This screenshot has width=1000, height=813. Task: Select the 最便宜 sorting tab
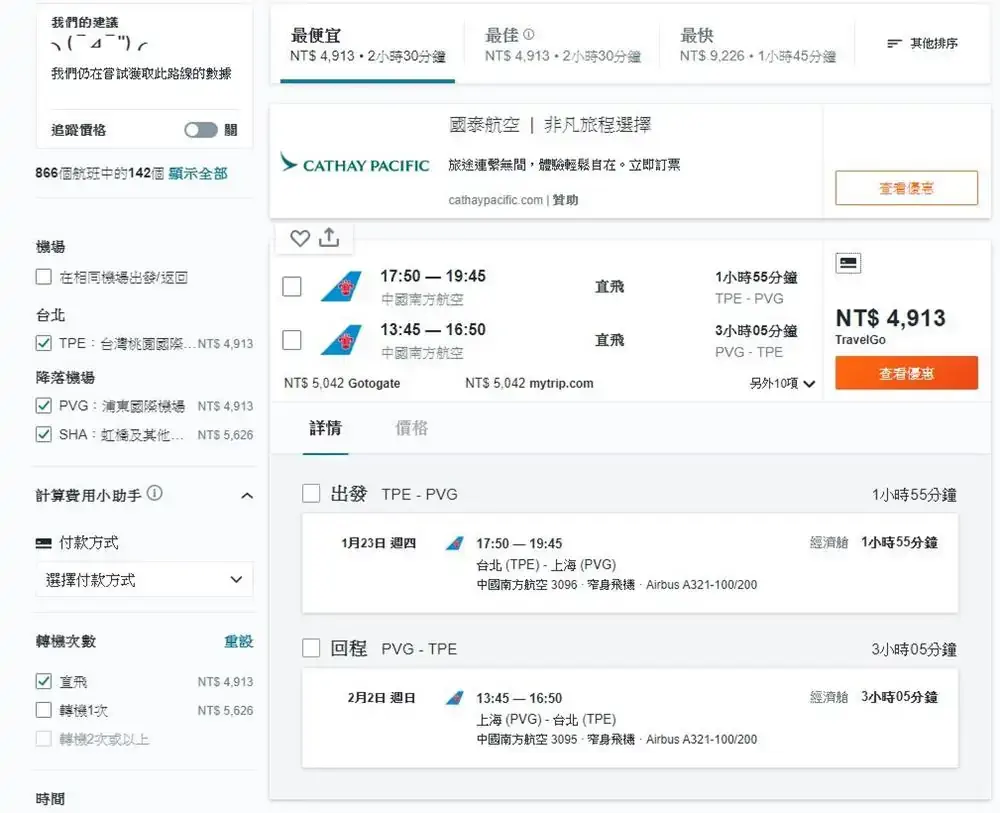[x=367, y=45]
